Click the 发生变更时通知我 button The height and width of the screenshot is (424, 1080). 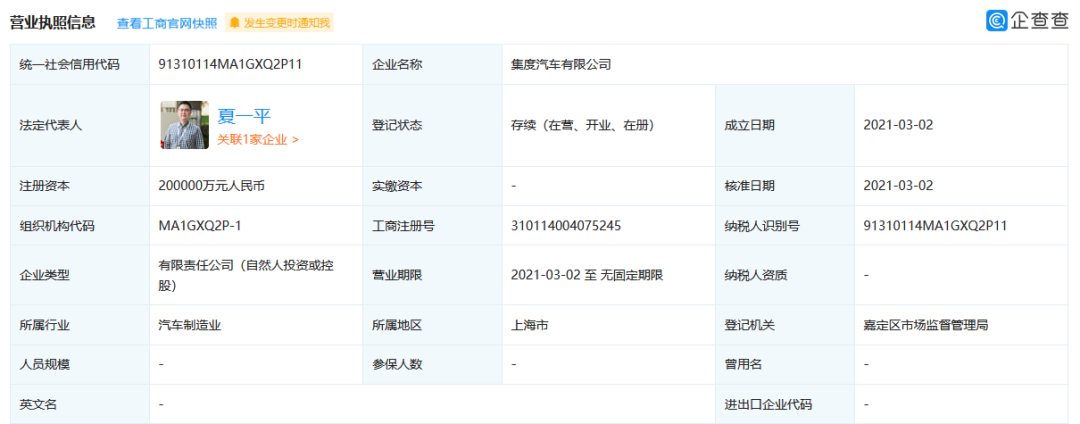coord(280,23)
